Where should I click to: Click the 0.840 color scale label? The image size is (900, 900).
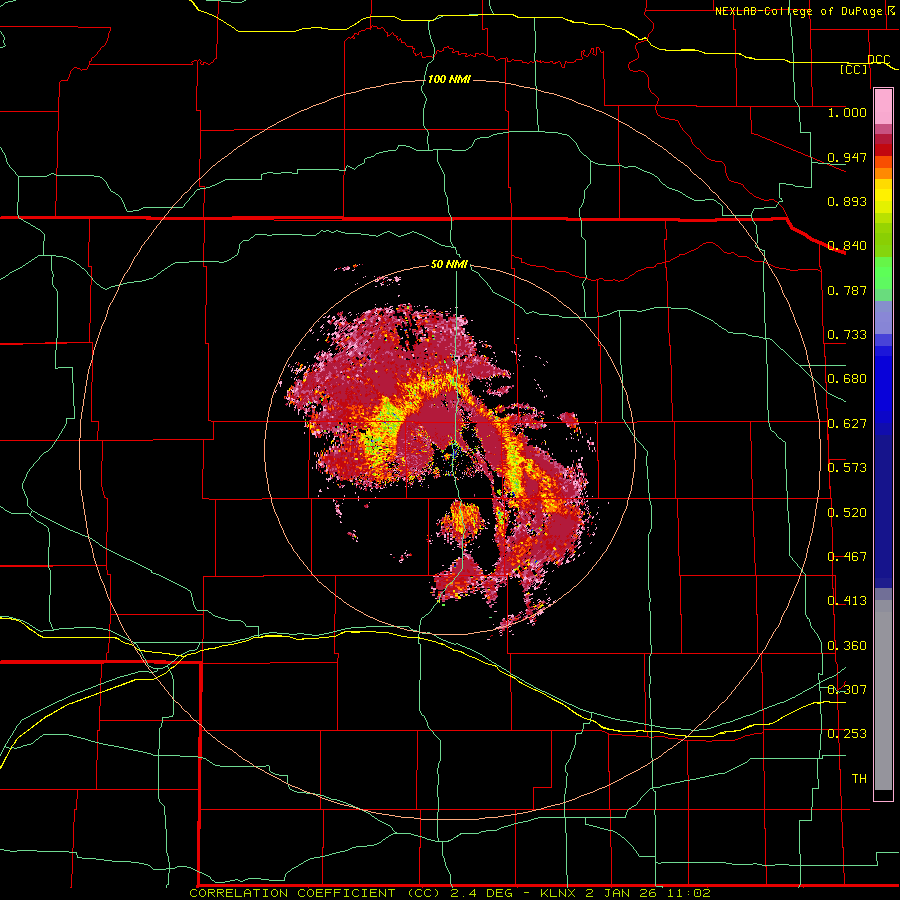coord(847,246)
